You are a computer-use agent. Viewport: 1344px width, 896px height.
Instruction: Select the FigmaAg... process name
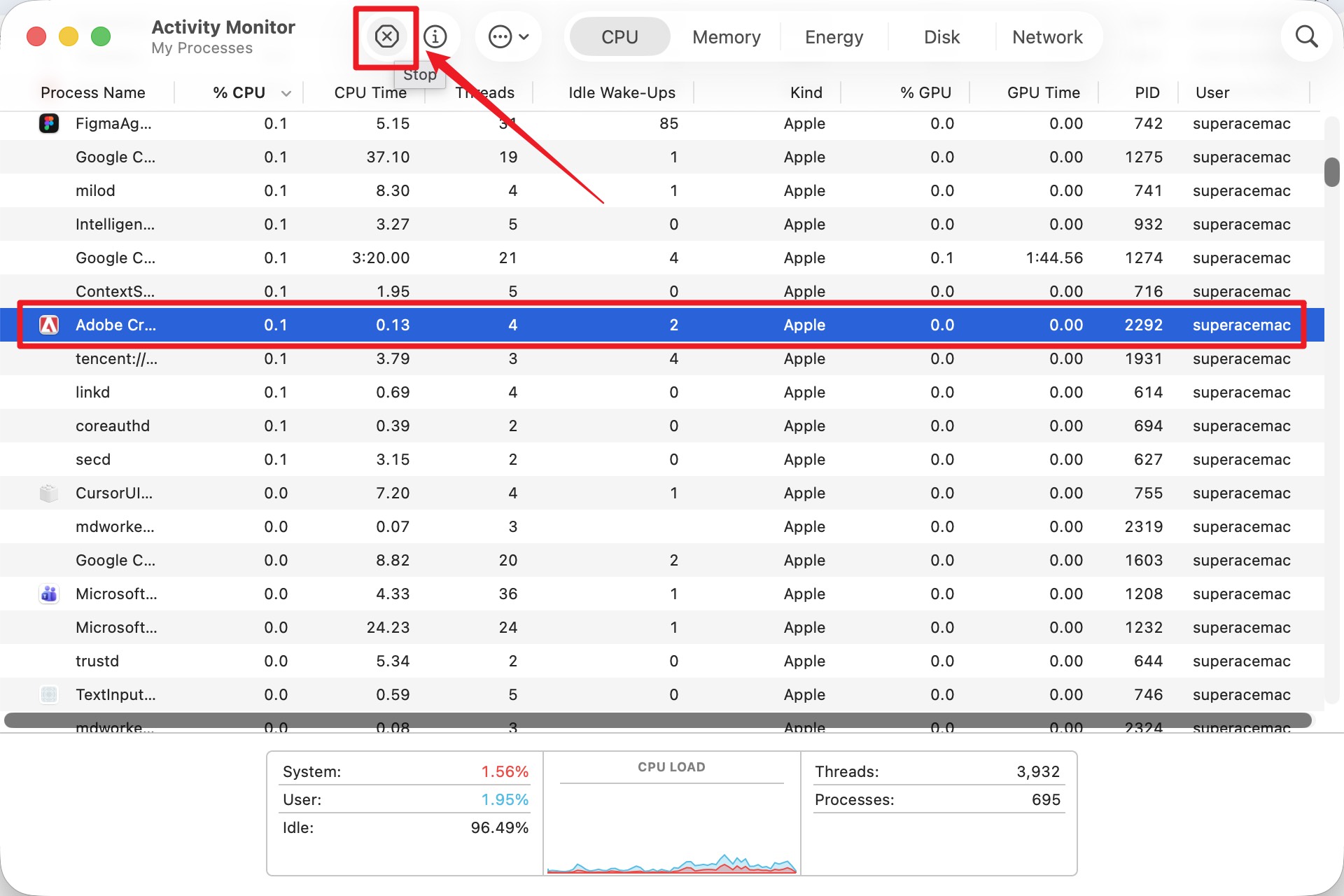[x=113, y=123]
